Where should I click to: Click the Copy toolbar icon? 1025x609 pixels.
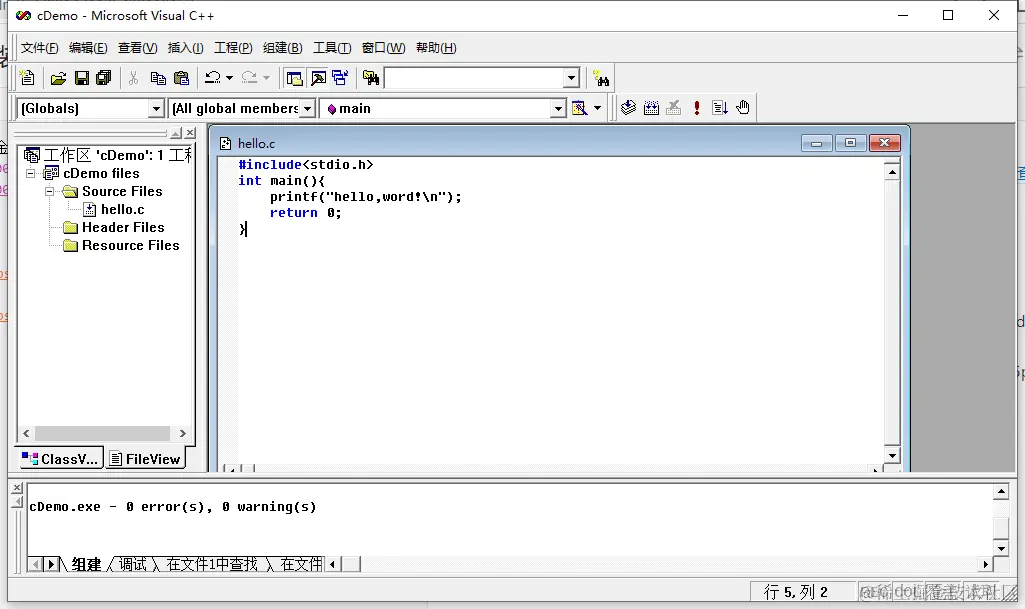[158, 78]
